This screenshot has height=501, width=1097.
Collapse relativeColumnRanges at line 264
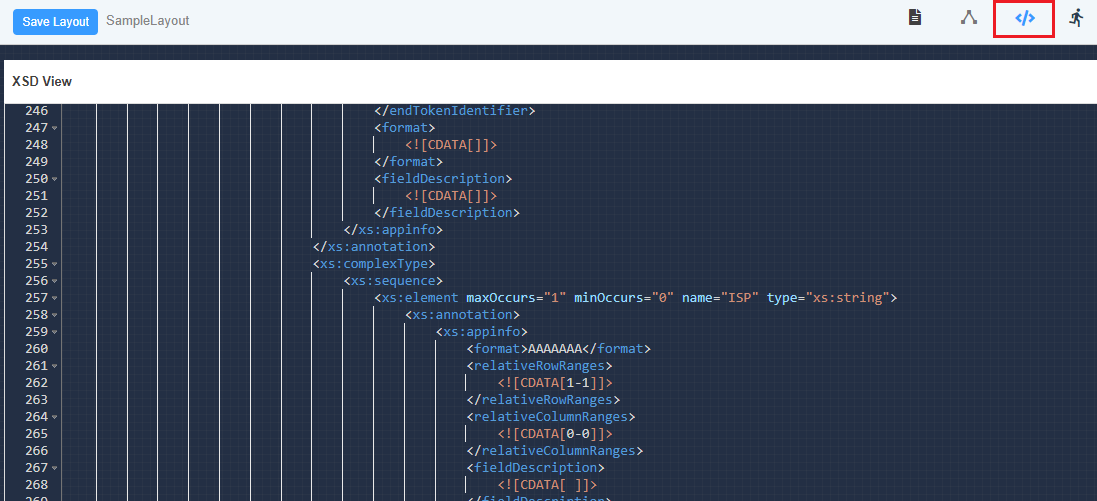54,417
